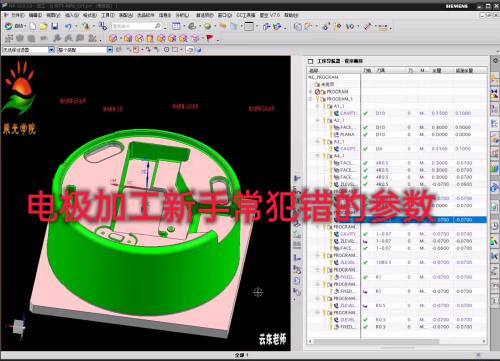
Task: Click the red prohibited icon beside PROGRAM
Action: pos(317,92)
